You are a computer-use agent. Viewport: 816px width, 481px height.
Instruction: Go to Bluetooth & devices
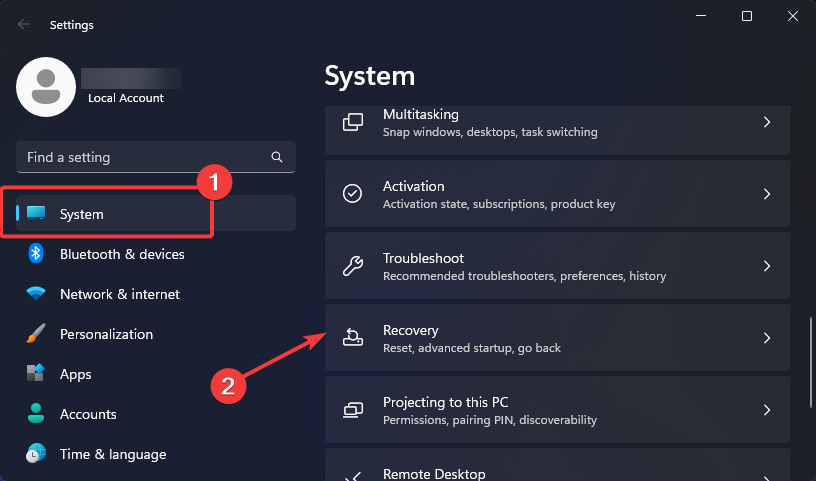coord(156,254)
